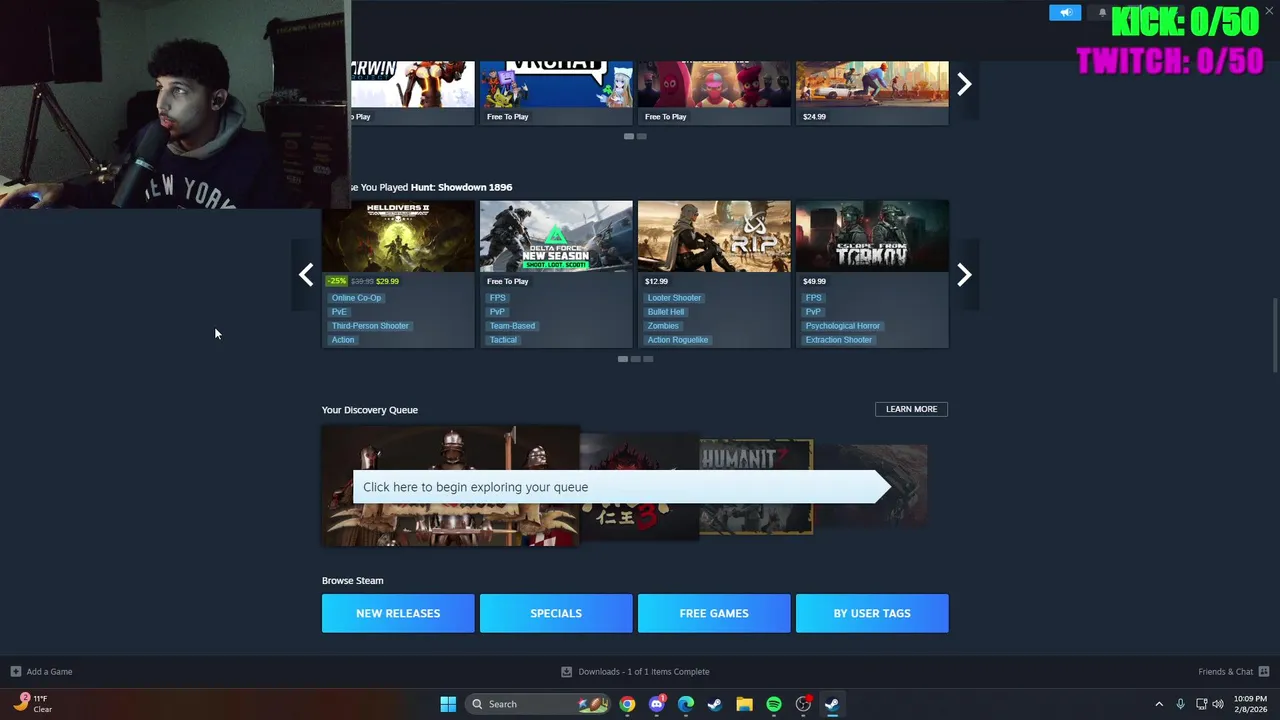Click the Steam page vertical scrollbar
Screen dimensions: 1280x720
coord(1275,335)
